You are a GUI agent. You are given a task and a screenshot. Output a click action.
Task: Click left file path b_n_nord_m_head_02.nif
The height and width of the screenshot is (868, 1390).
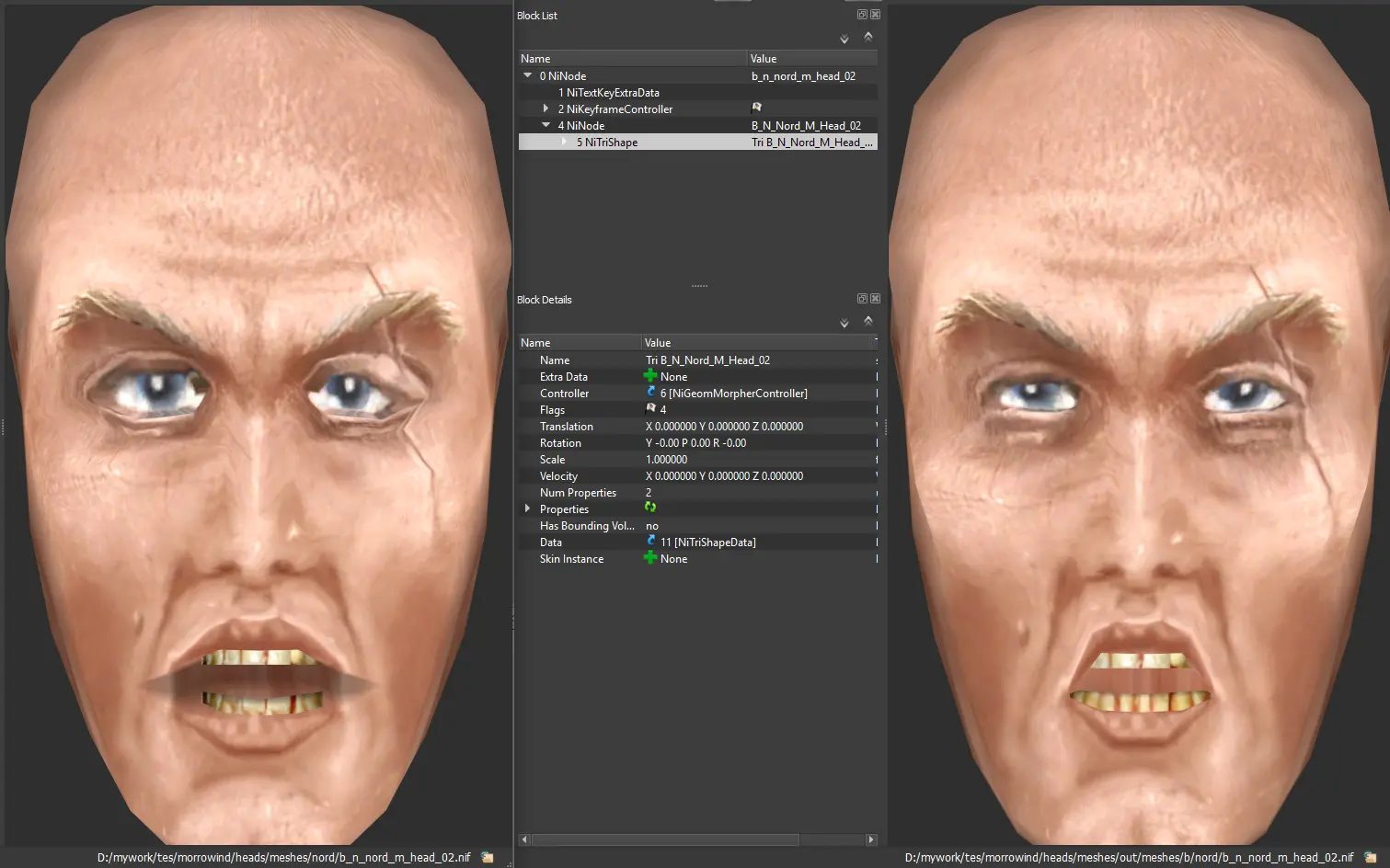click(283, 857)
